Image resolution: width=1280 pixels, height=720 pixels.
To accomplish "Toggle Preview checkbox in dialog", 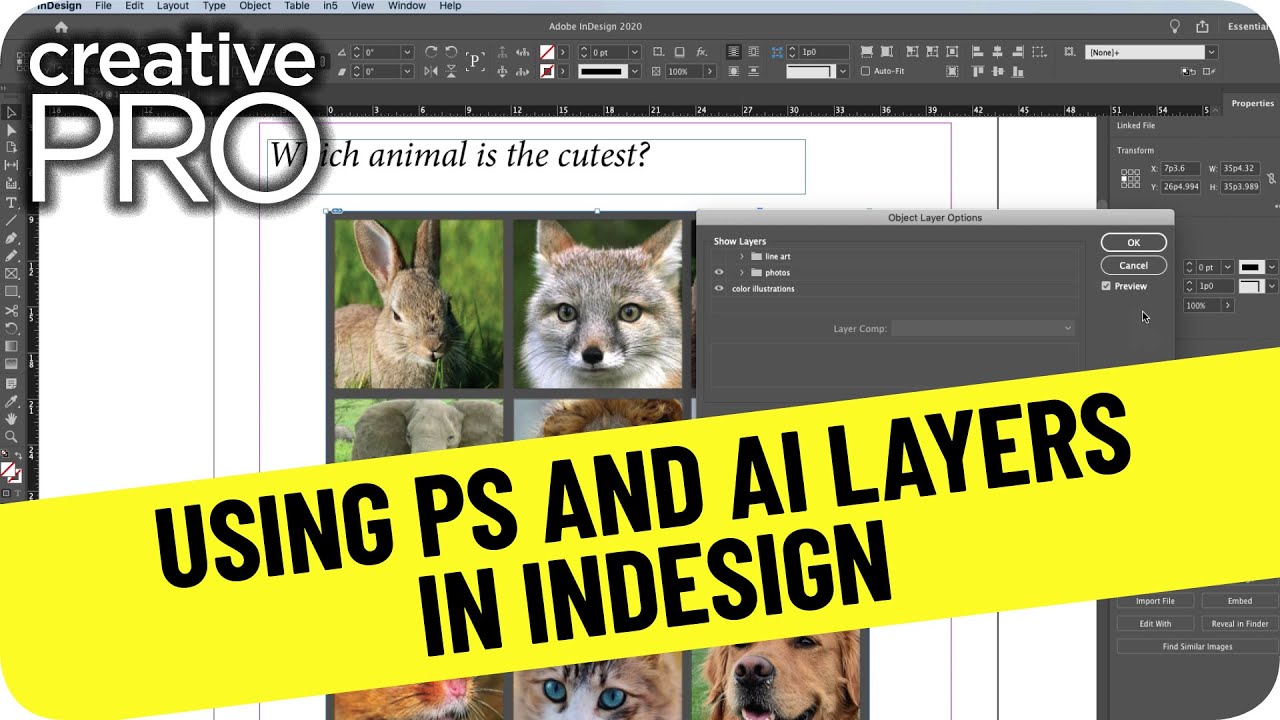I will (1106, 286).
